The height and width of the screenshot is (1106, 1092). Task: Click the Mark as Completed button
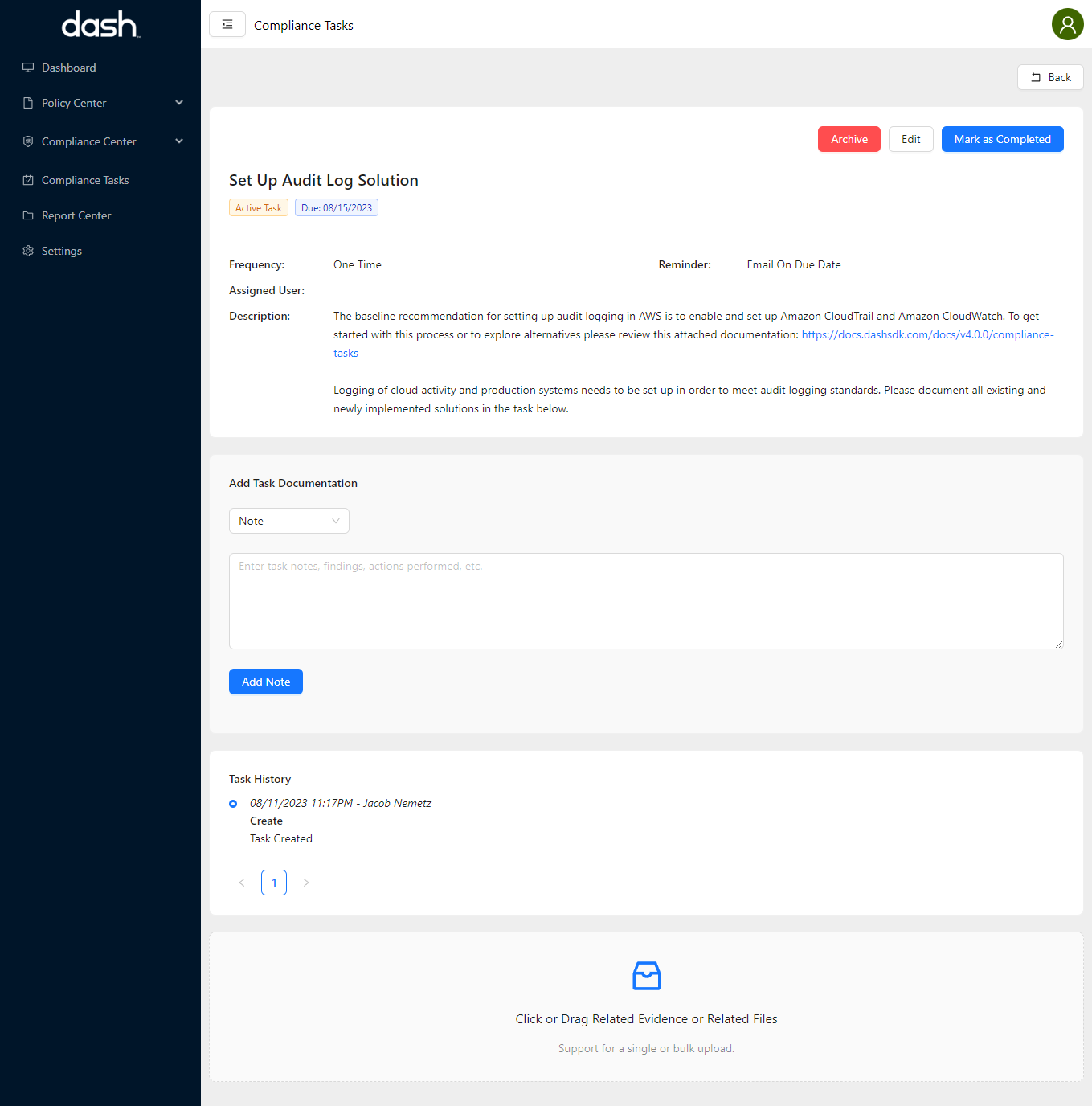coord(1002,139)
